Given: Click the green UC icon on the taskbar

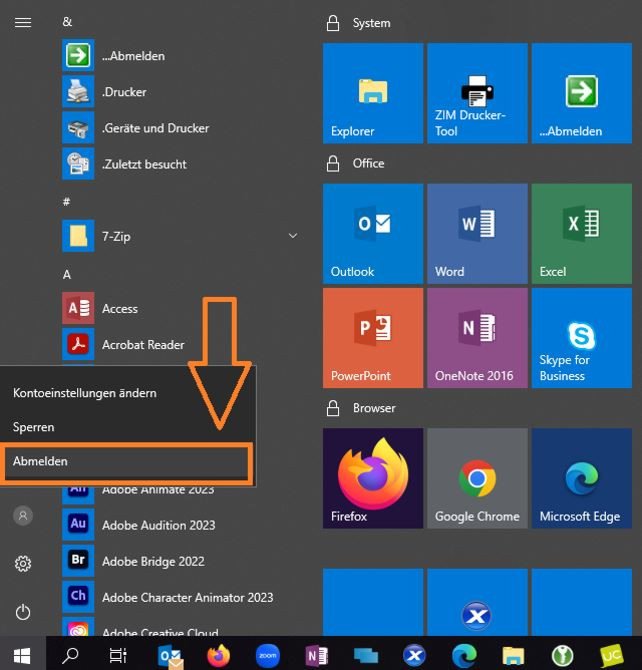Looking at the screenshot, I should click(612, 655).
